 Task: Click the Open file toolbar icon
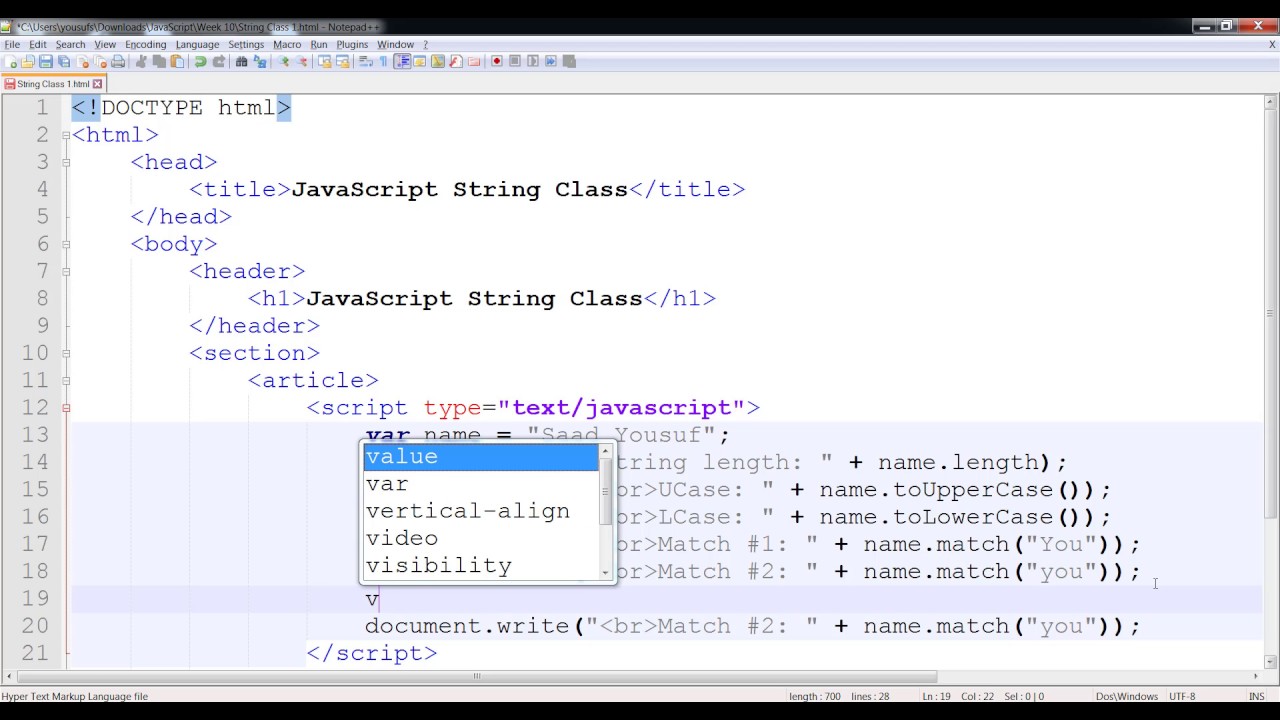[27, 62]
